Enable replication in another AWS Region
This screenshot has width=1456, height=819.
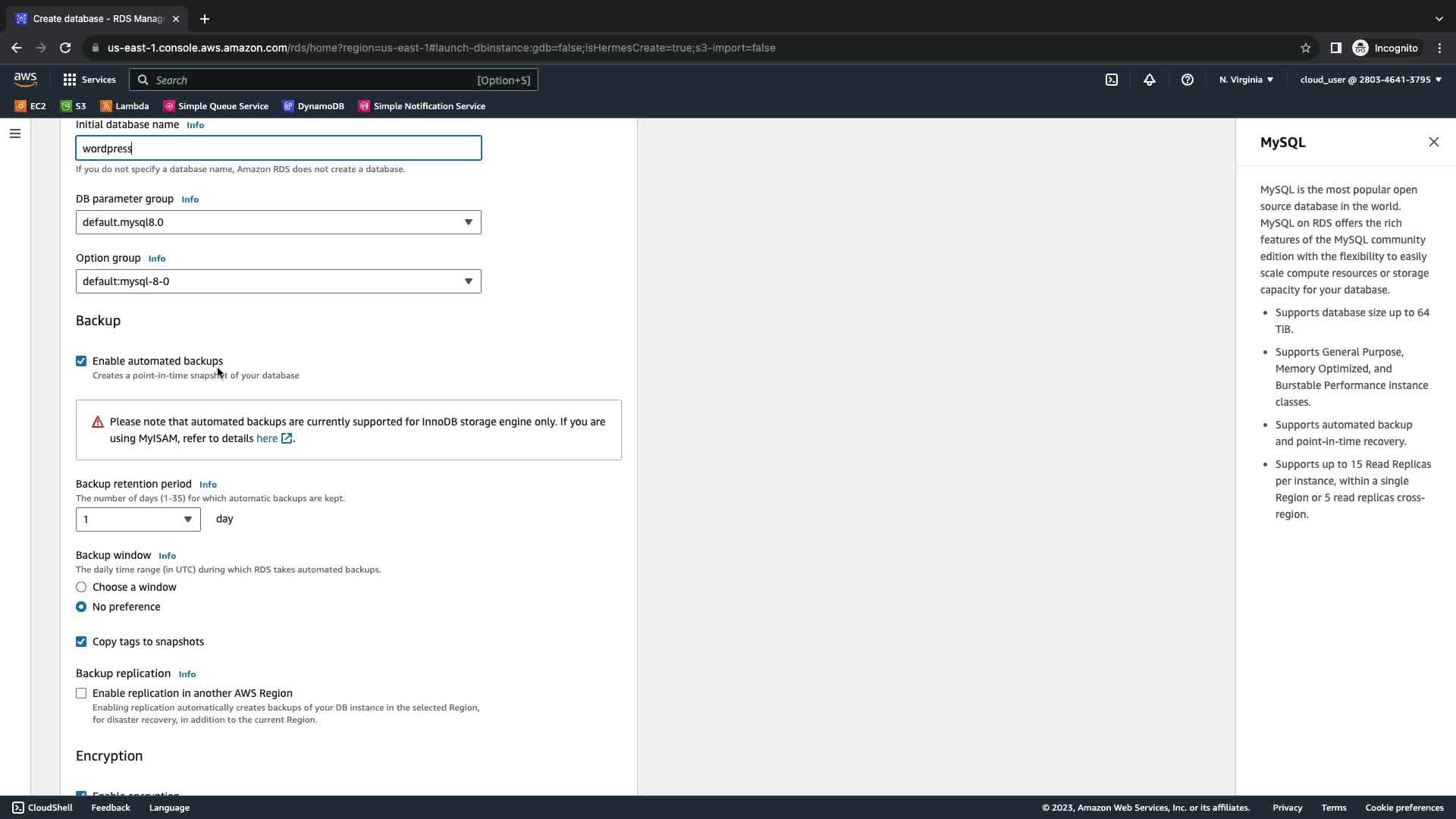(81, 693)
